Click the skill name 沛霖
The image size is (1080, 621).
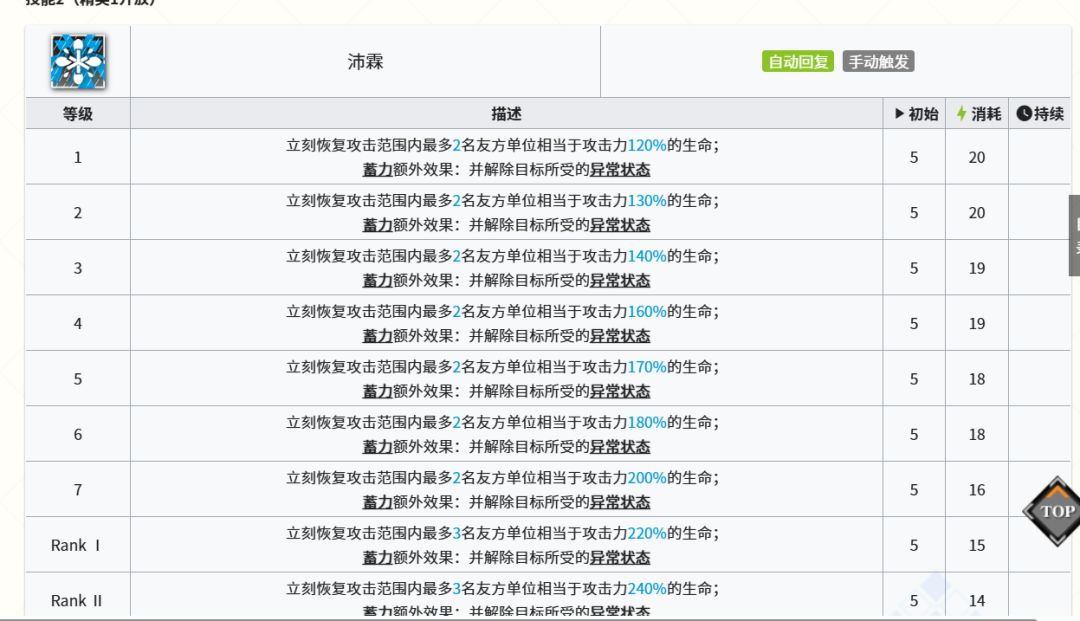point(365,62)
